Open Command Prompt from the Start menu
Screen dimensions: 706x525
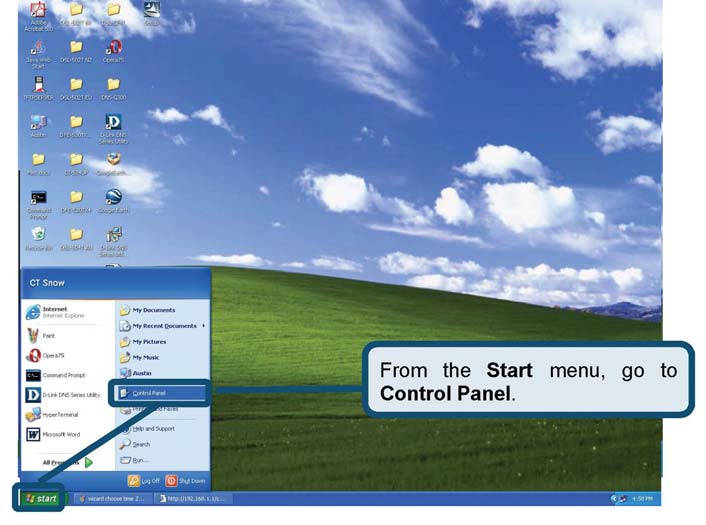(x=56, y=375)
